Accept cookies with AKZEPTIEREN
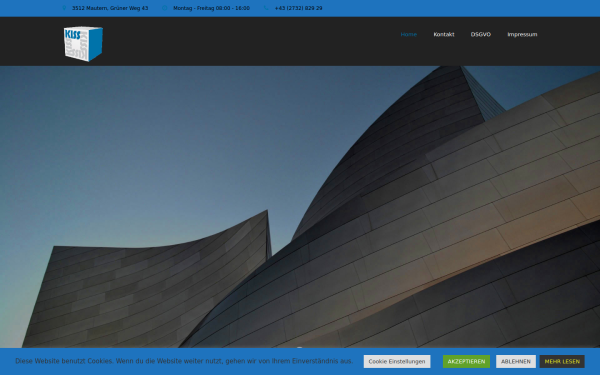Viewport: 600px width, 375px height. coord(466,362)
